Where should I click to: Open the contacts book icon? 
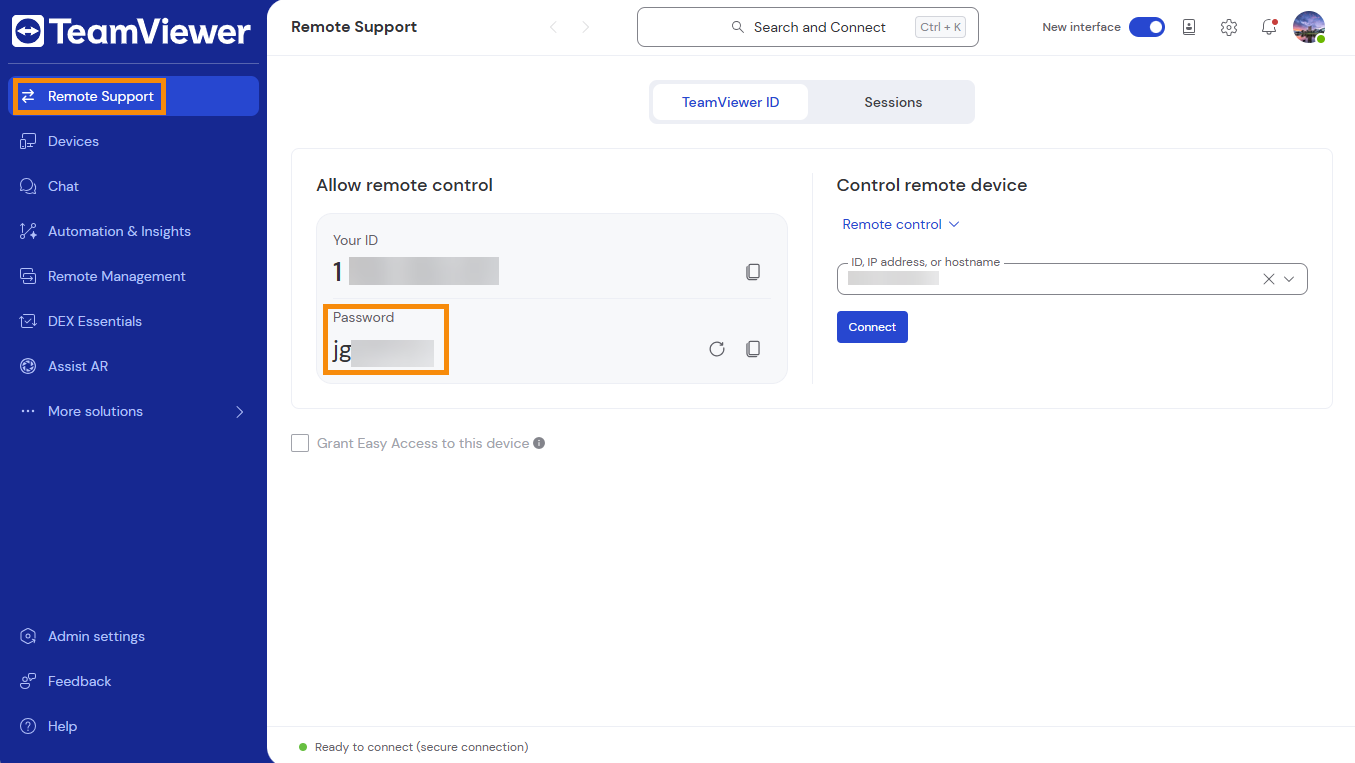click(x=1189, y=28)
